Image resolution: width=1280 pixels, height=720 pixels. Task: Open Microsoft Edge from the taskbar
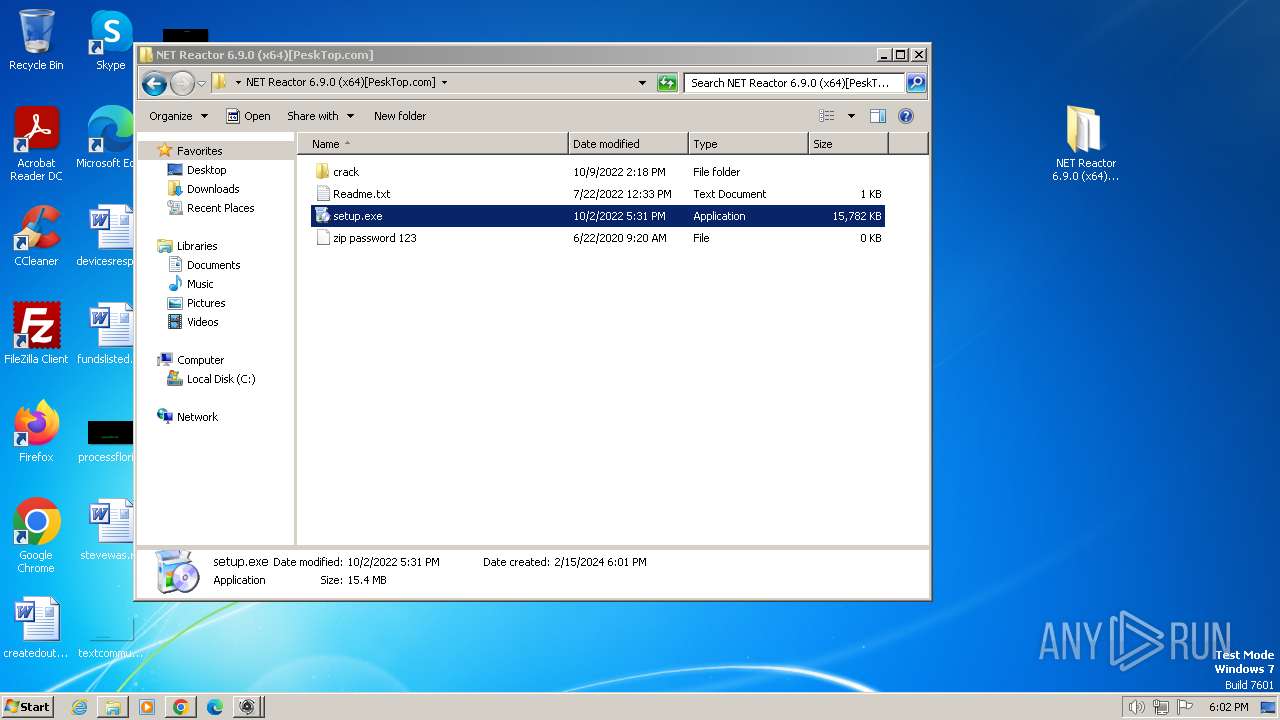coord(215,707)
